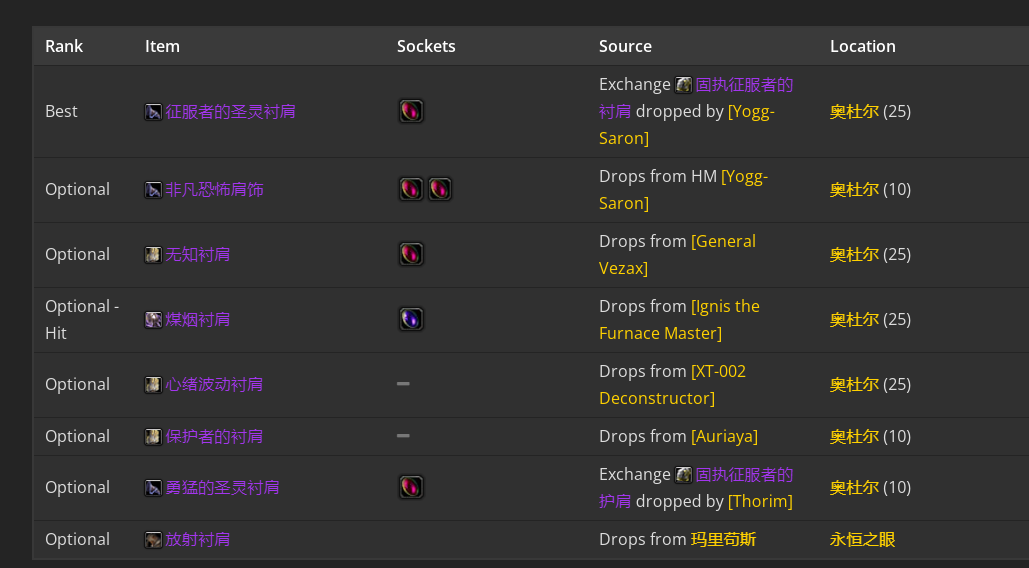Click the 煤烟衬肩 item icon
Screen dimensions: 1029x568
pos(153,320)
